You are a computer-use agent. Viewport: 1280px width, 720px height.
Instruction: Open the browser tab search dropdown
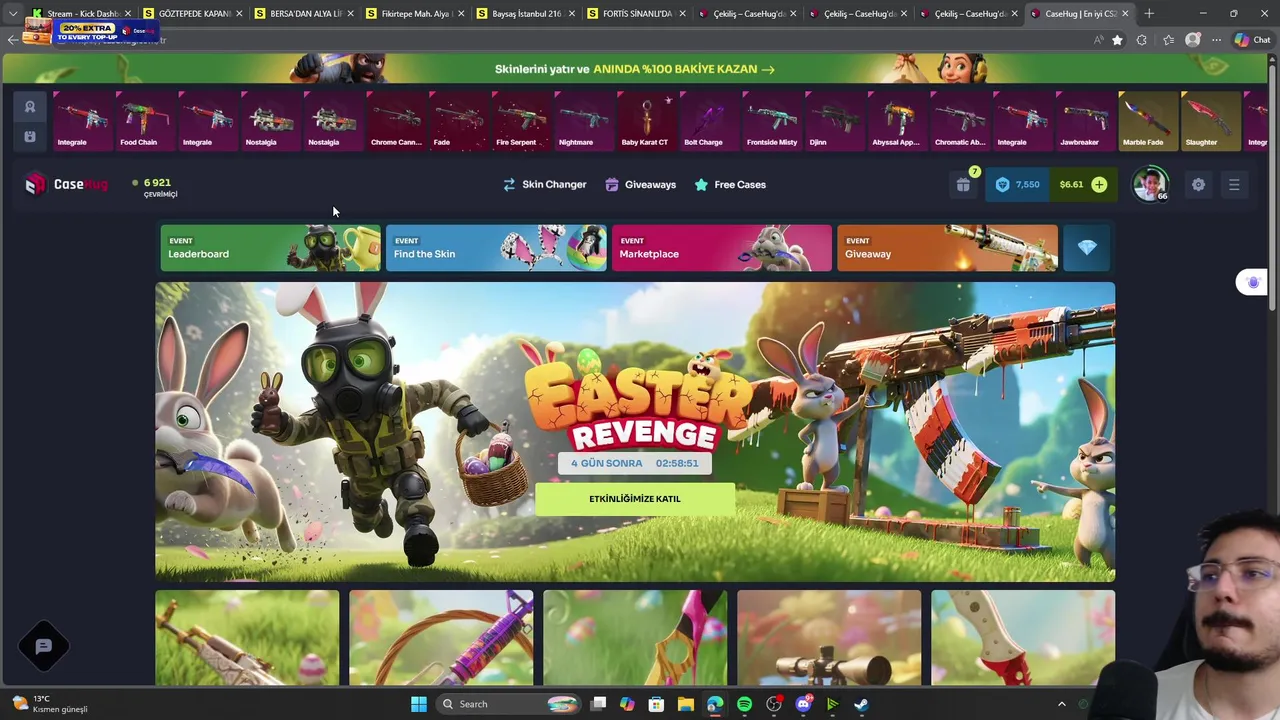(x=12, y=14)
